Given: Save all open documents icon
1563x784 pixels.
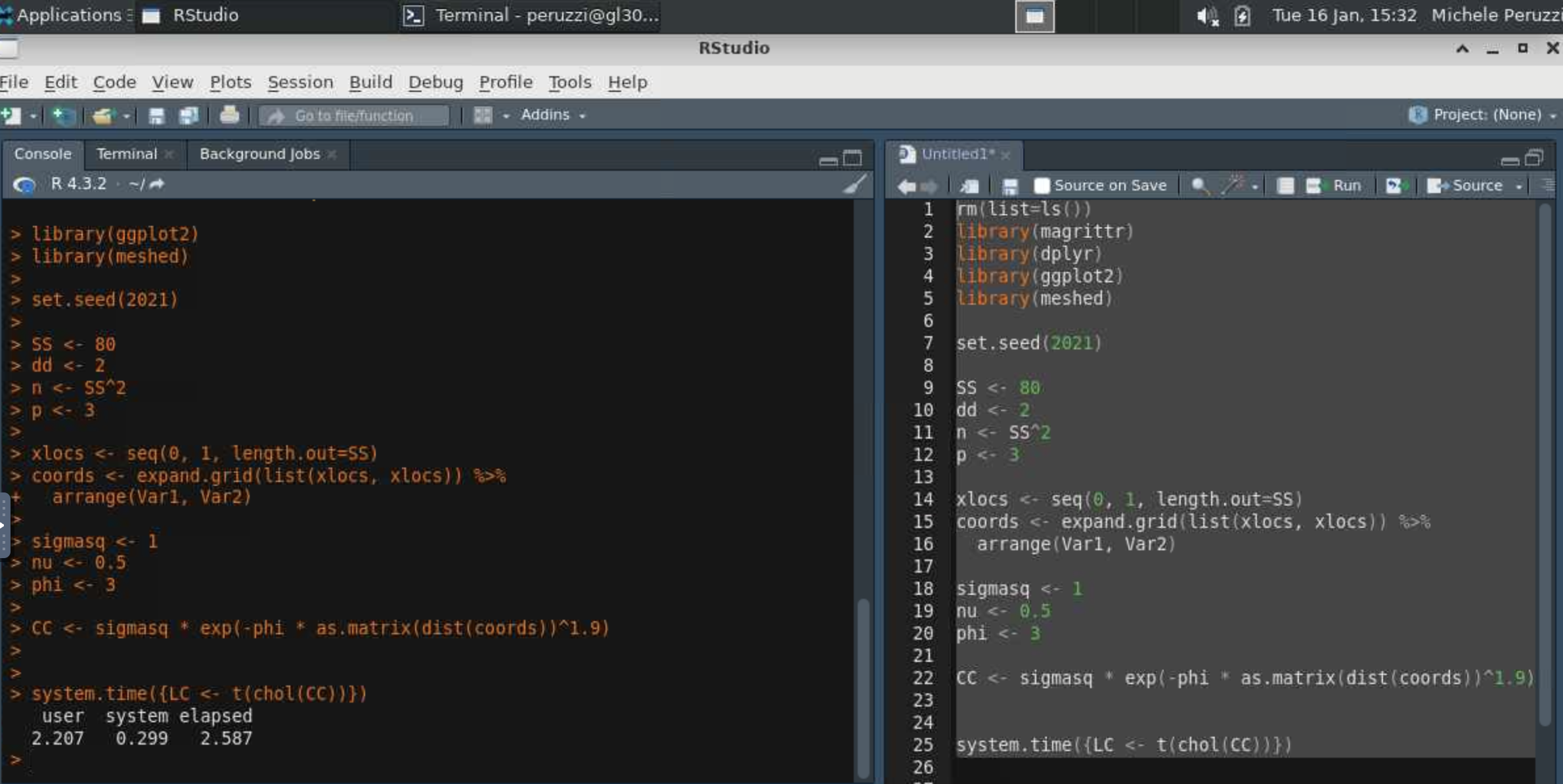Looking at the screenshot, I should (x=188, y=116).
